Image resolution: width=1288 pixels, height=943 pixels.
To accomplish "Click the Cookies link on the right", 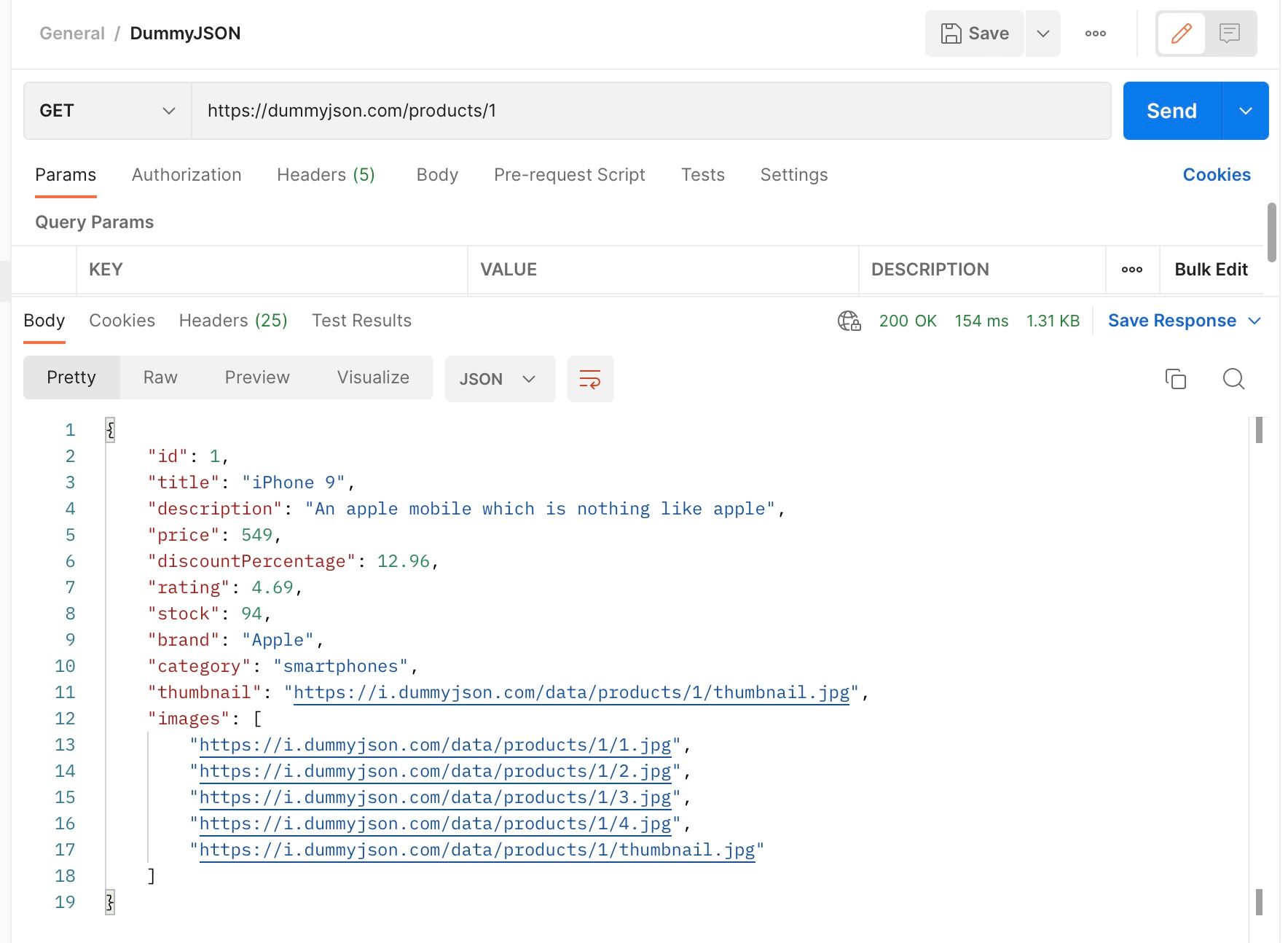I will coord(1217,175).
